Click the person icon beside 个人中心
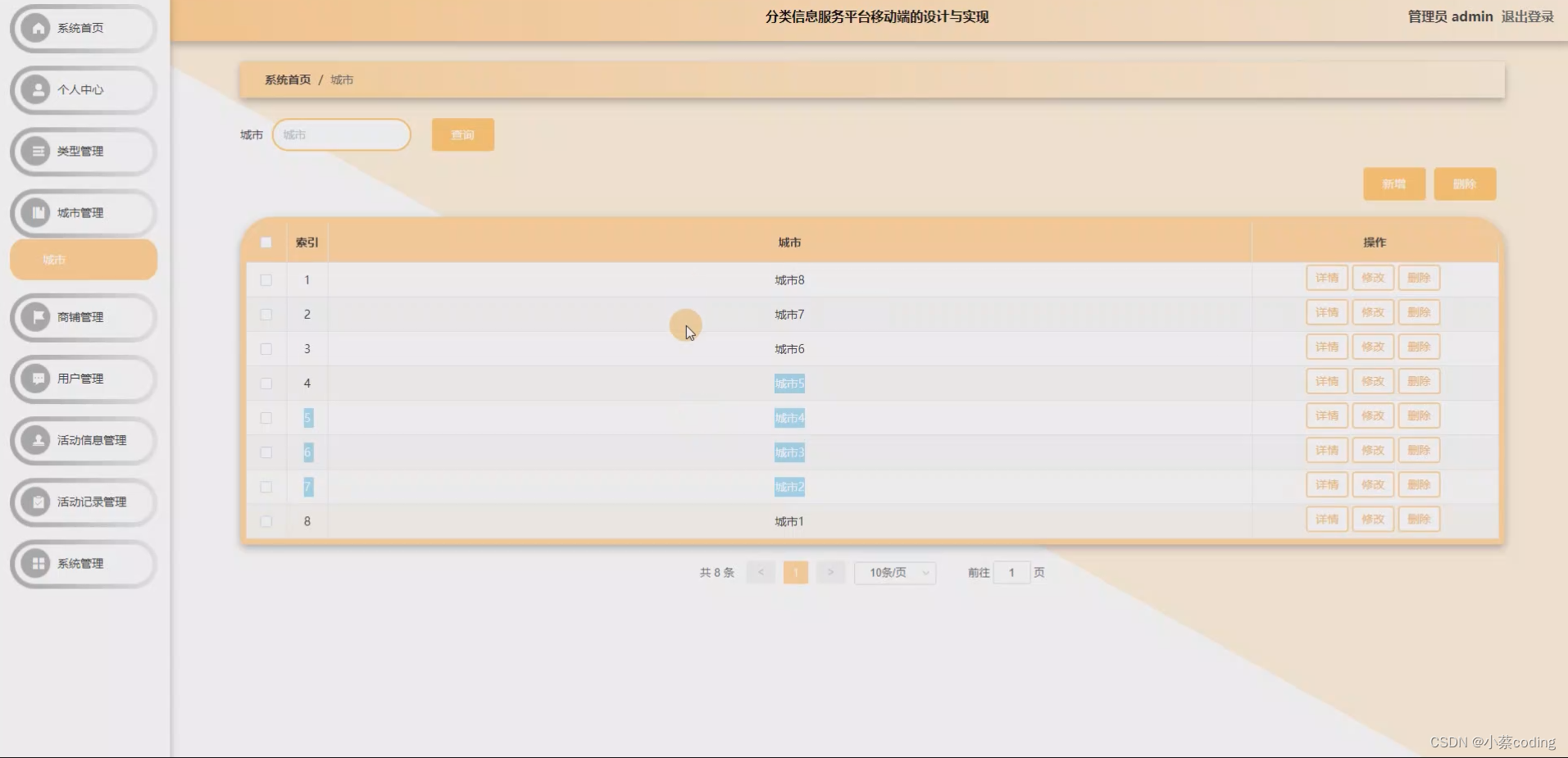The image size is (1568, 758). pyautogui.click(x=36, y=89)
